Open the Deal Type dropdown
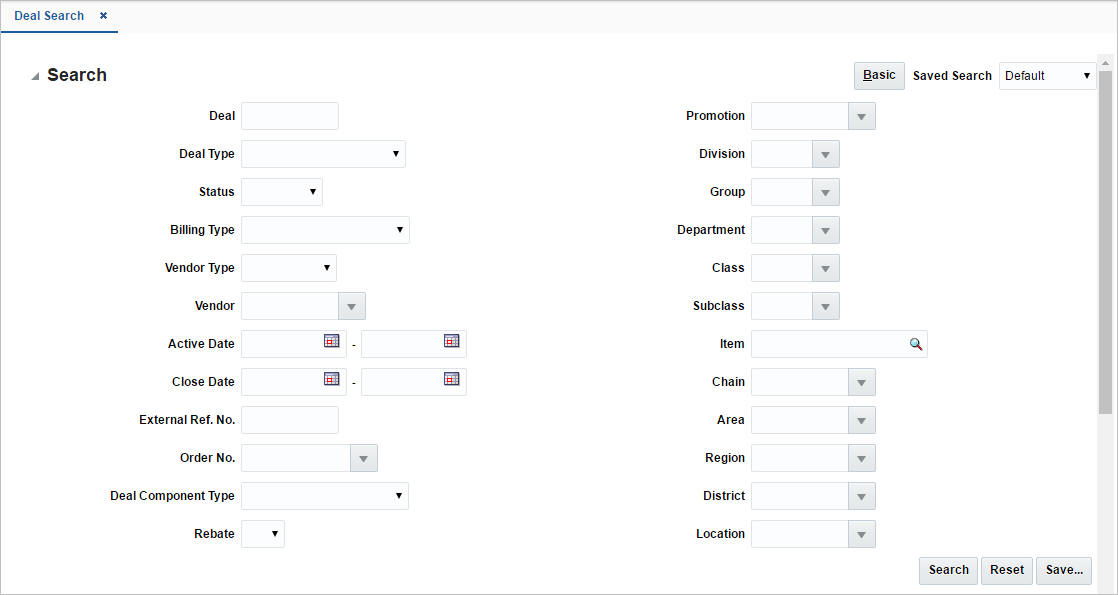 397,154
